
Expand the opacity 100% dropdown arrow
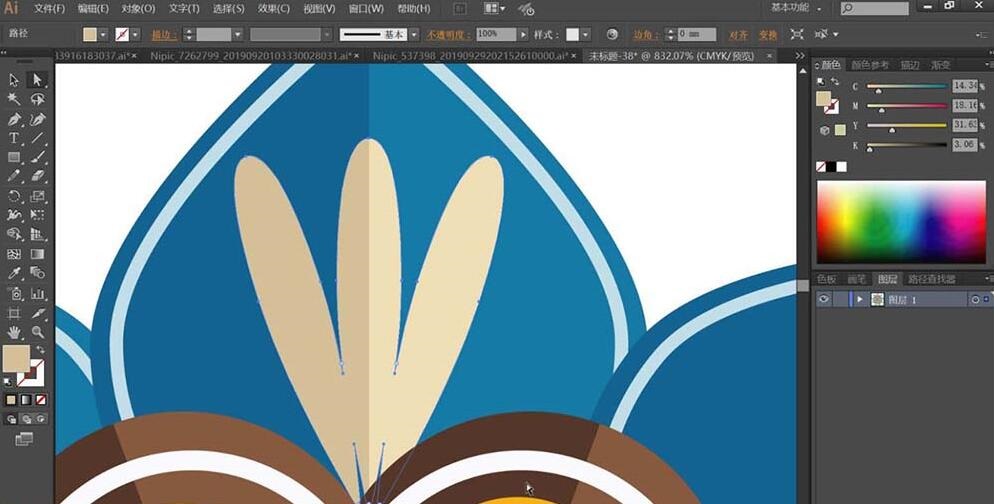[x=523, y=35]
